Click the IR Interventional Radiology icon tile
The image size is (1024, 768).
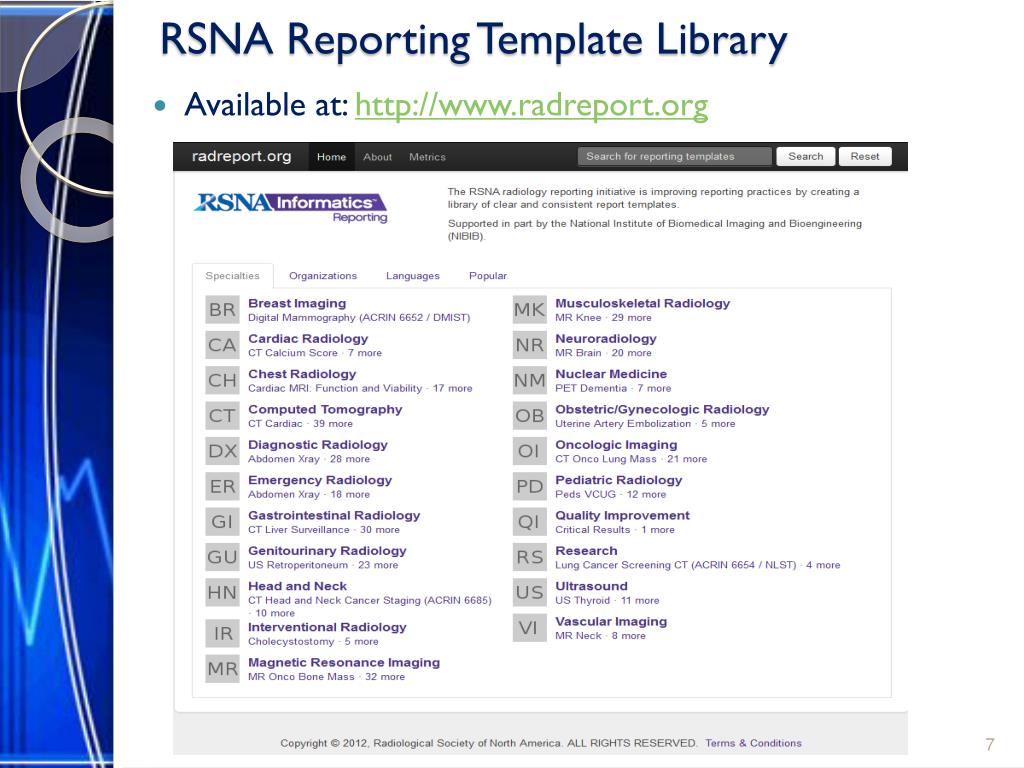222,633
